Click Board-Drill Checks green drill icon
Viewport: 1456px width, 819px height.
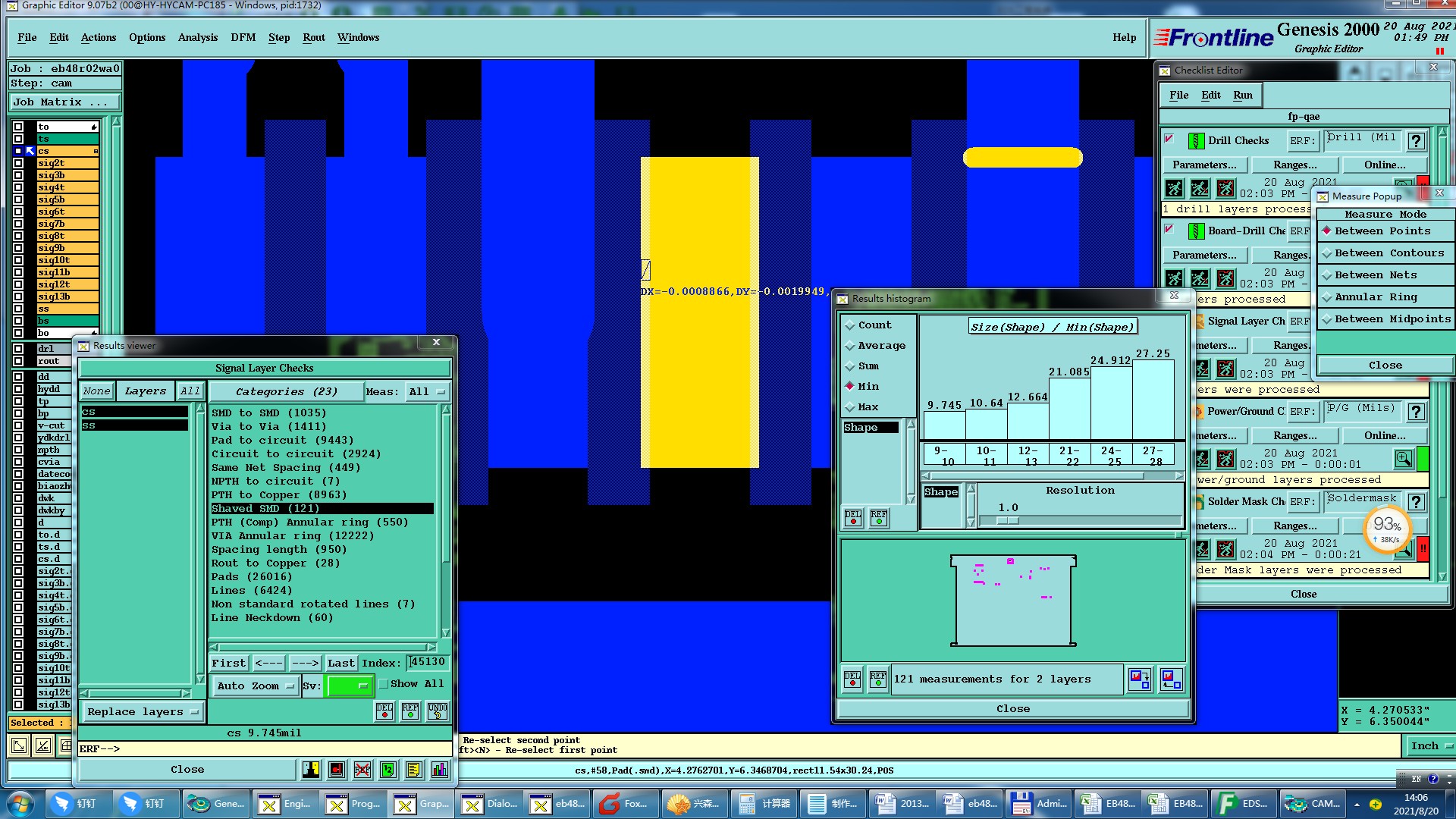[x=1196, y=231]
